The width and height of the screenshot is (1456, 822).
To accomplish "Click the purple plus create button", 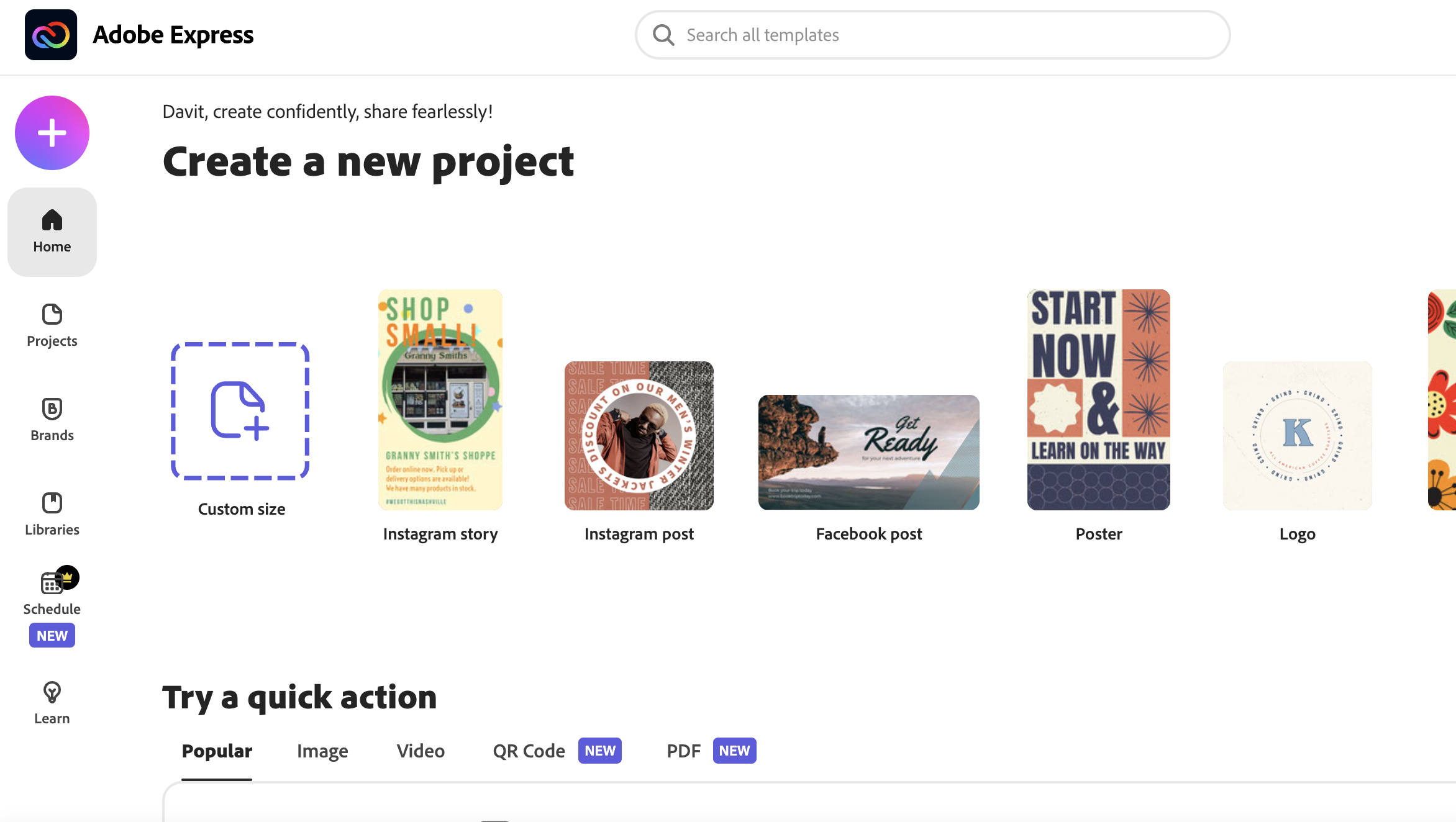I will (52, 133).
